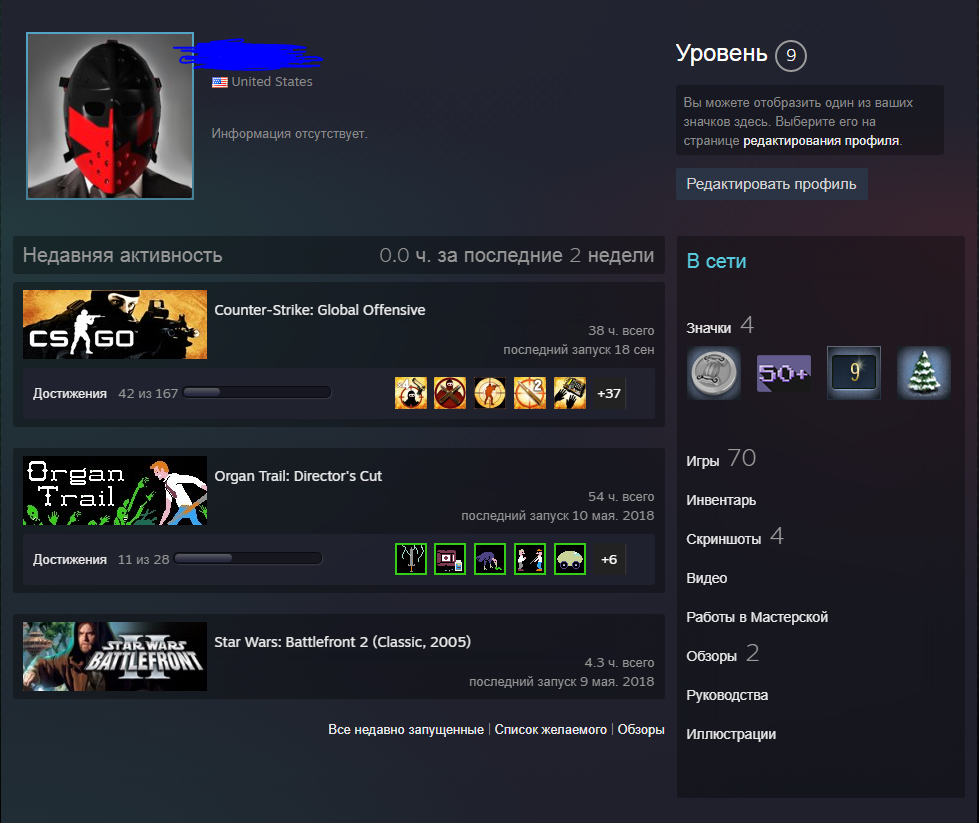Click the silver pillar community badge
Viewport: 979px width, 823px height.
(x=713, y=373)
